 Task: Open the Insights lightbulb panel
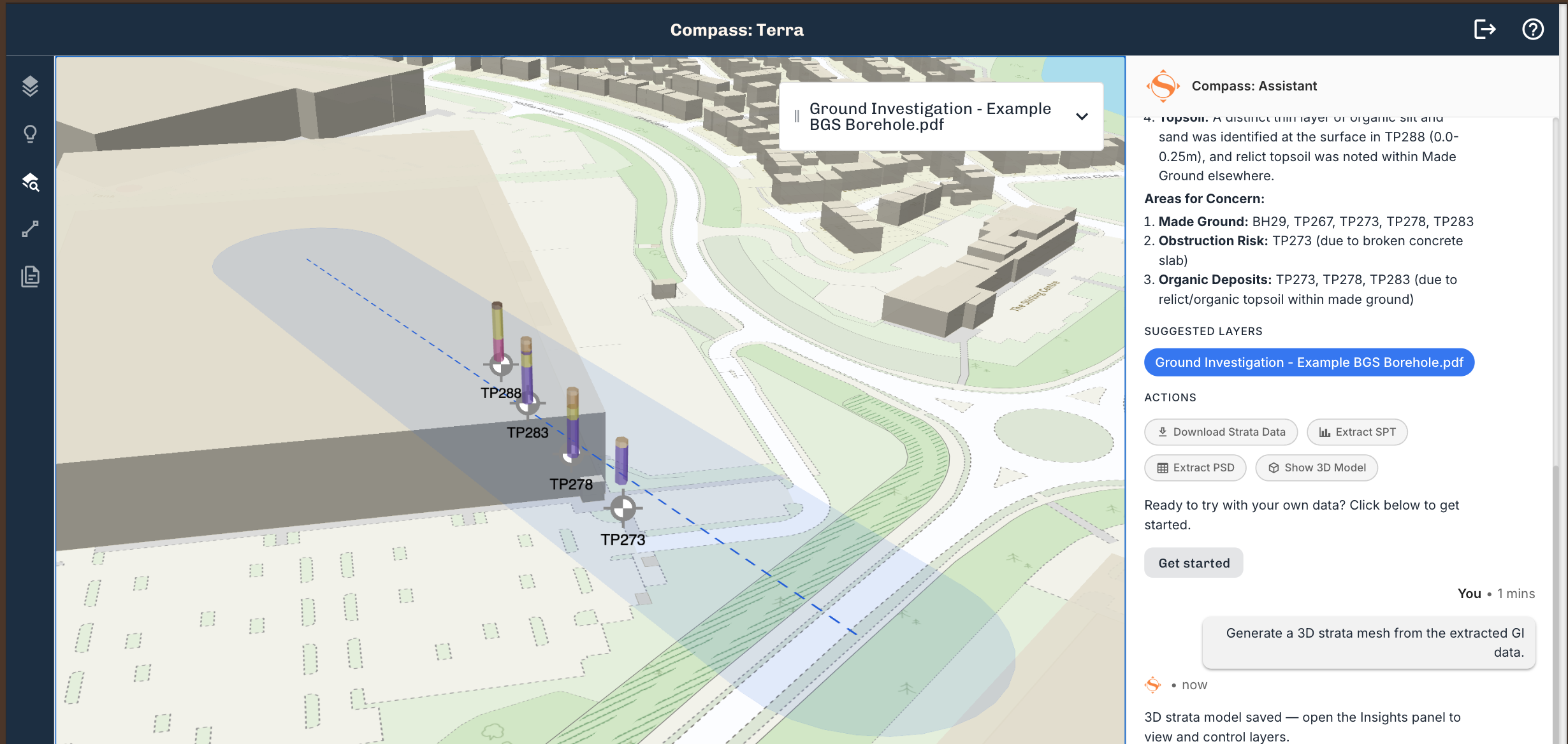point(30,134)
